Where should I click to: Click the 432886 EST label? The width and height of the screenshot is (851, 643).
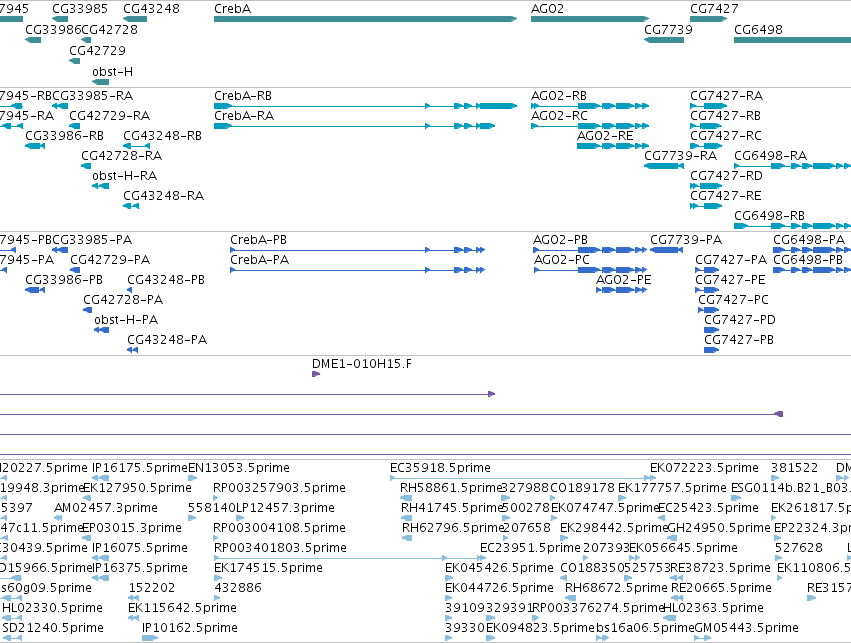238,588
